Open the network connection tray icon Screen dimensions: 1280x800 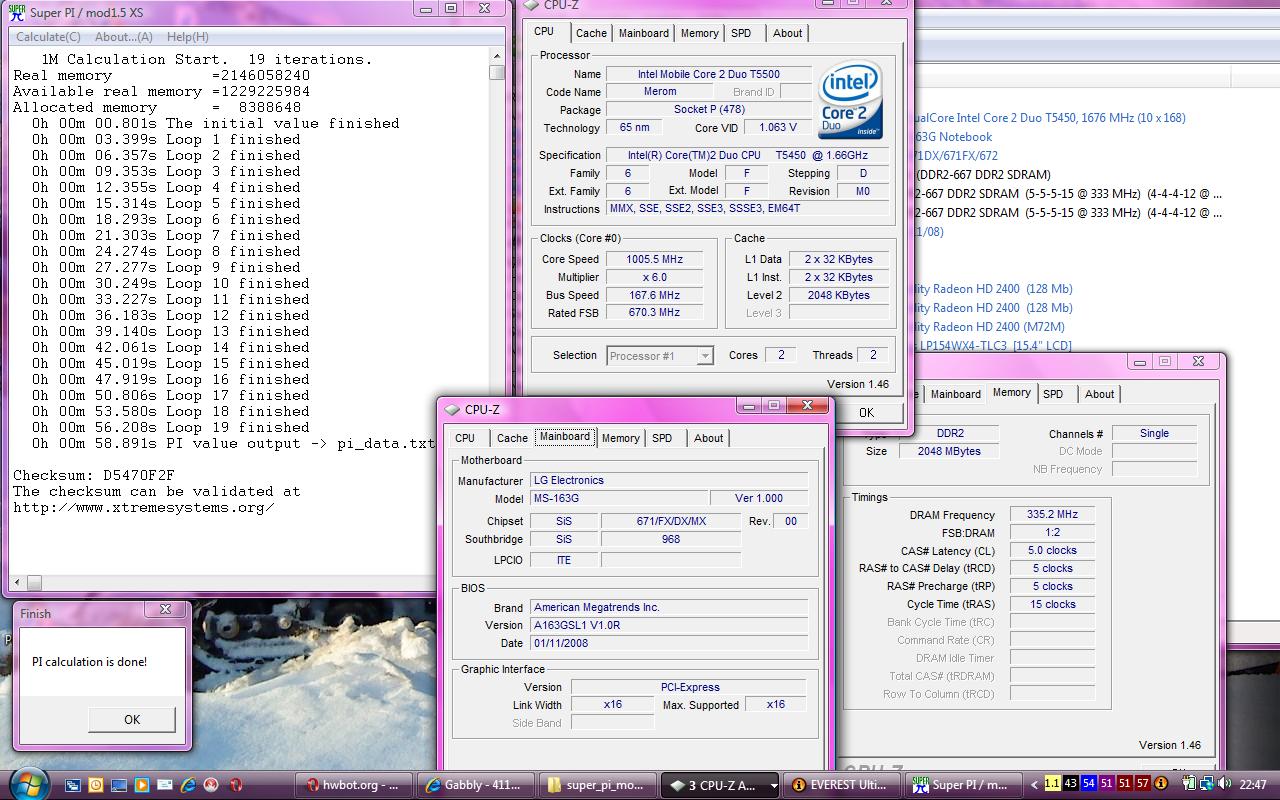(x=1207, y=784)
